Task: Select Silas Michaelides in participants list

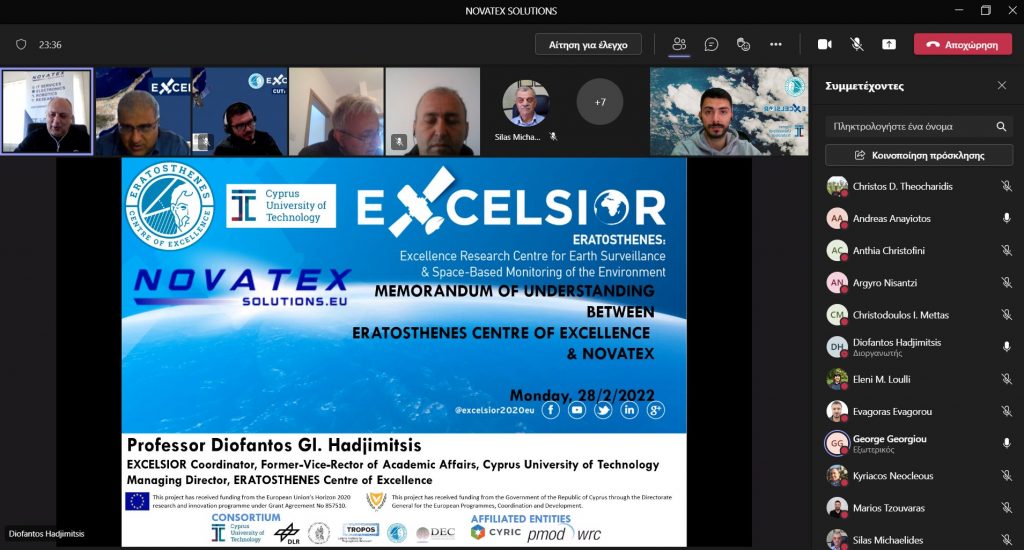Action: point(919,540)
